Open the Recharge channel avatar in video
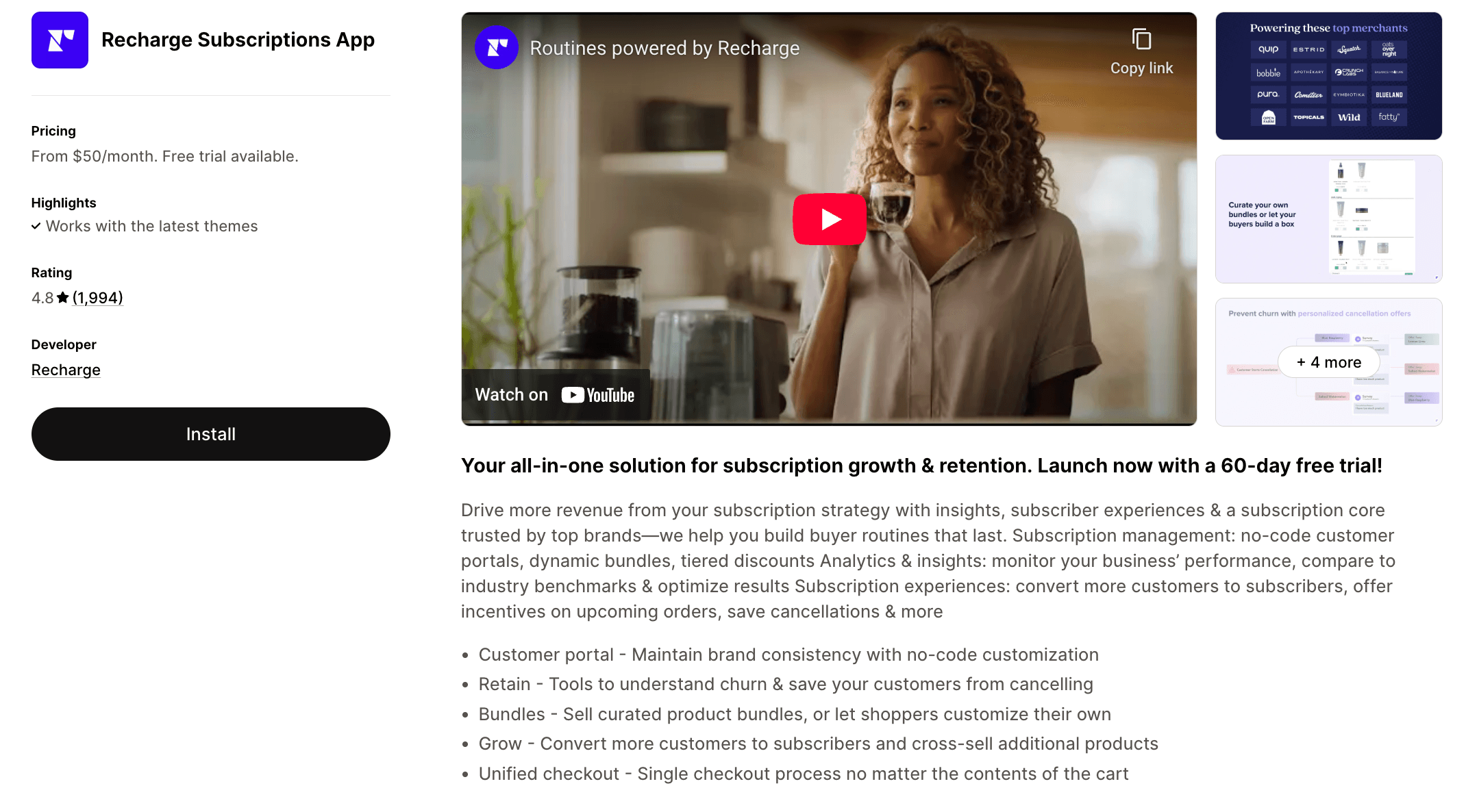1466x812 pixels. click(x=497, y=48)
